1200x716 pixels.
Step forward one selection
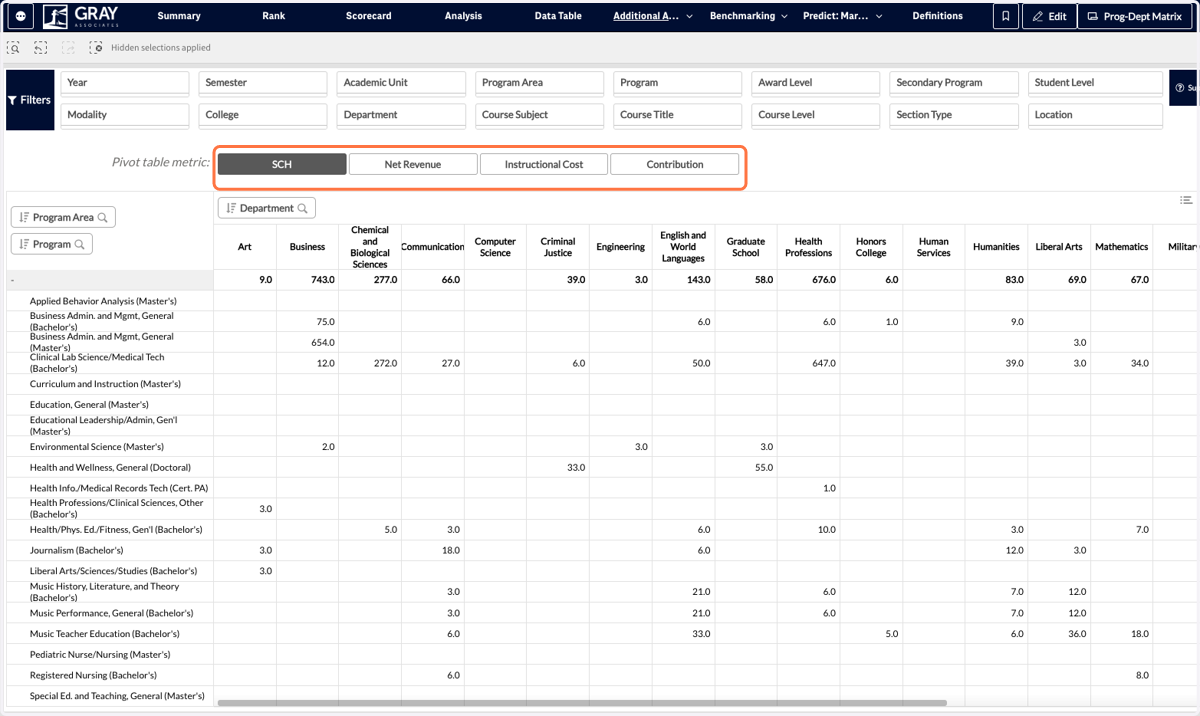point(68,48)
